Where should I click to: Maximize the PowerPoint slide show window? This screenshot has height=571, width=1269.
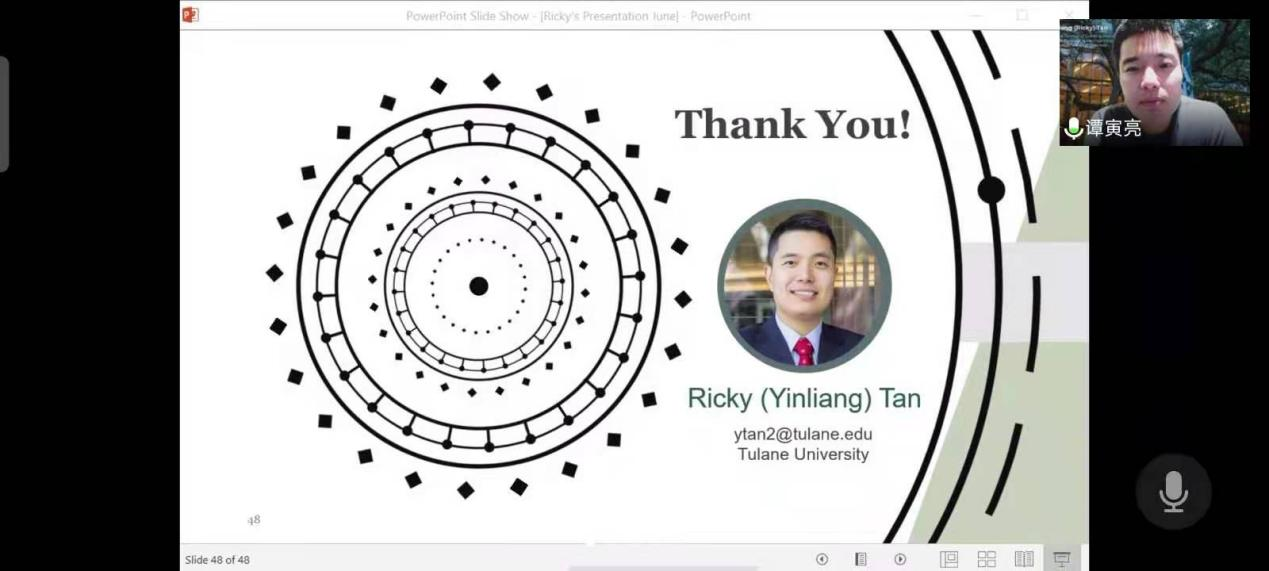pos(1022,15)
